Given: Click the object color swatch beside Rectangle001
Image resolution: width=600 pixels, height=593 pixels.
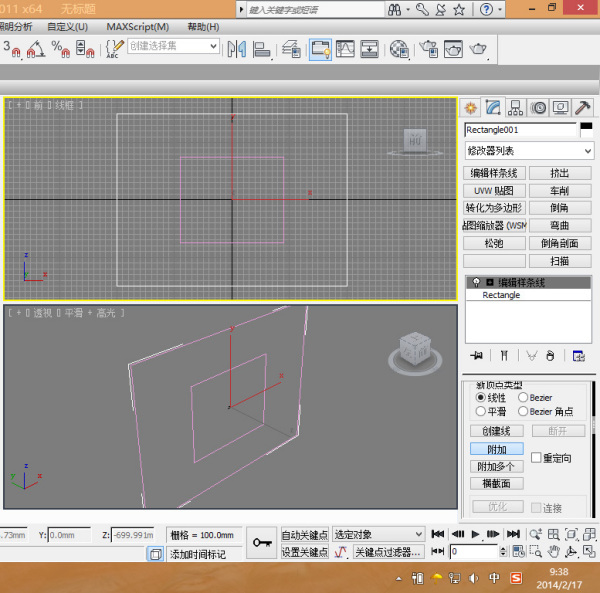Looking at the screenshot, I should pyautogui.click(x=586, y=130).
